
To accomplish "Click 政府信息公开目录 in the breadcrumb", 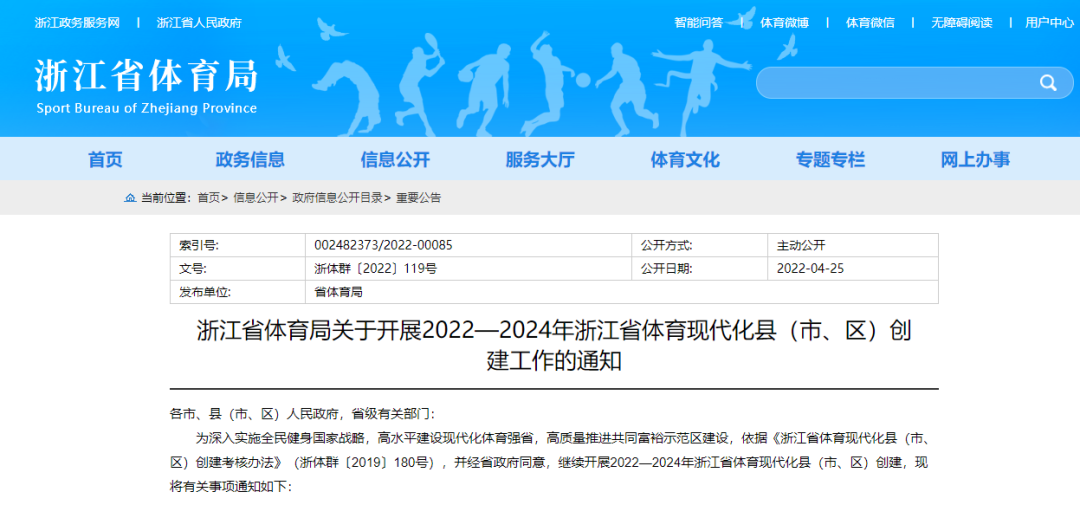I will (337, 198).
